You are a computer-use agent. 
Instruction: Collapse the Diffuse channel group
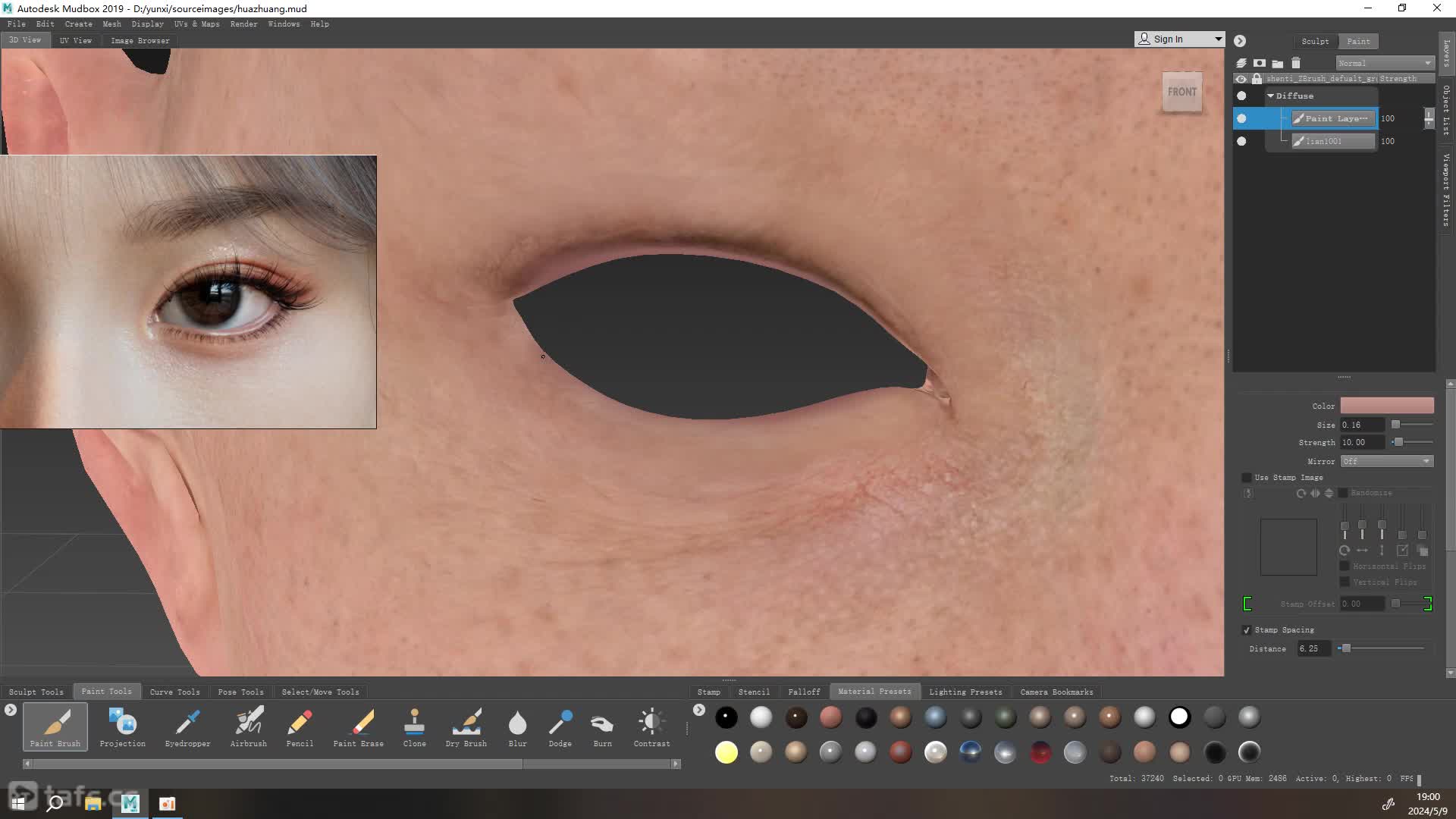click(1270, 96)
